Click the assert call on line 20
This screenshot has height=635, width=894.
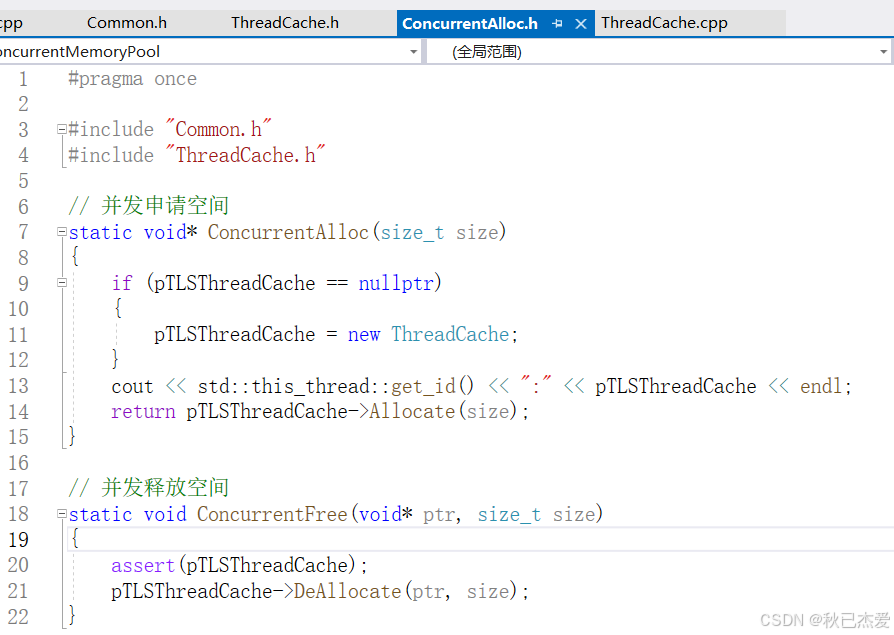142,565
